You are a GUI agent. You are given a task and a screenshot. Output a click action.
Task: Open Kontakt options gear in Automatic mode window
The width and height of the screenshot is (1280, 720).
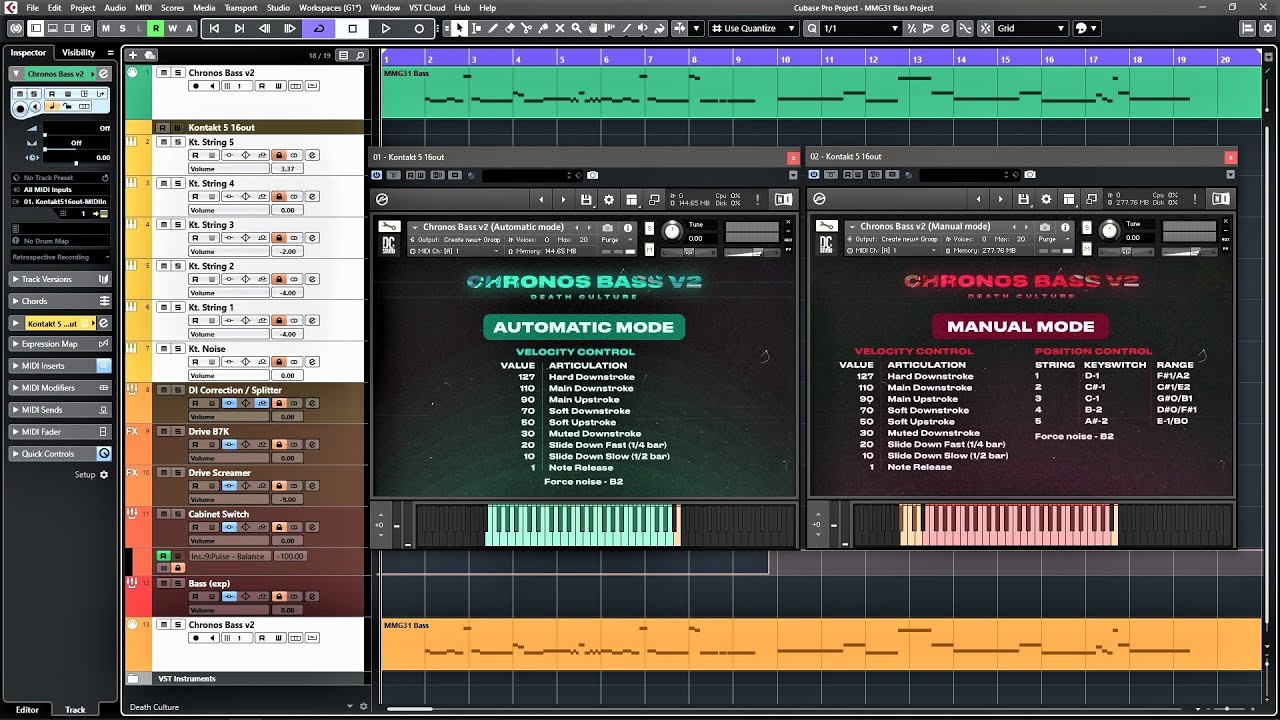click(x=609, y=200)
